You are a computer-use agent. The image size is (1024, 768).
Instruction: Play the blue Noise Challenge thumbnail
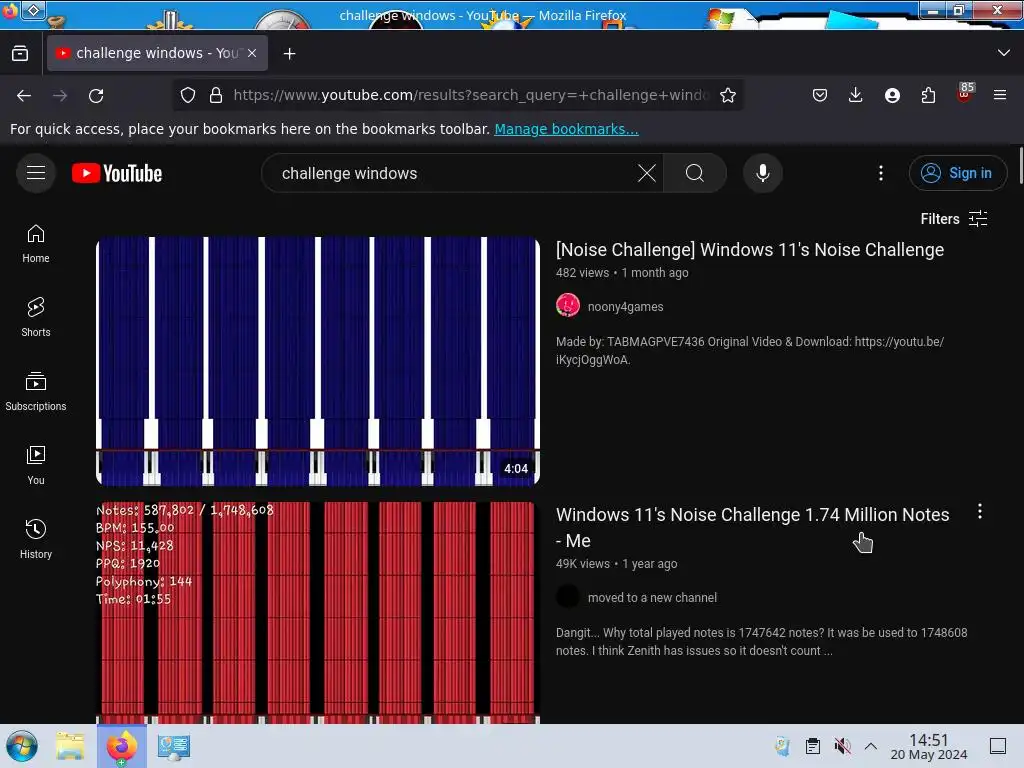[x=318, y=361]
